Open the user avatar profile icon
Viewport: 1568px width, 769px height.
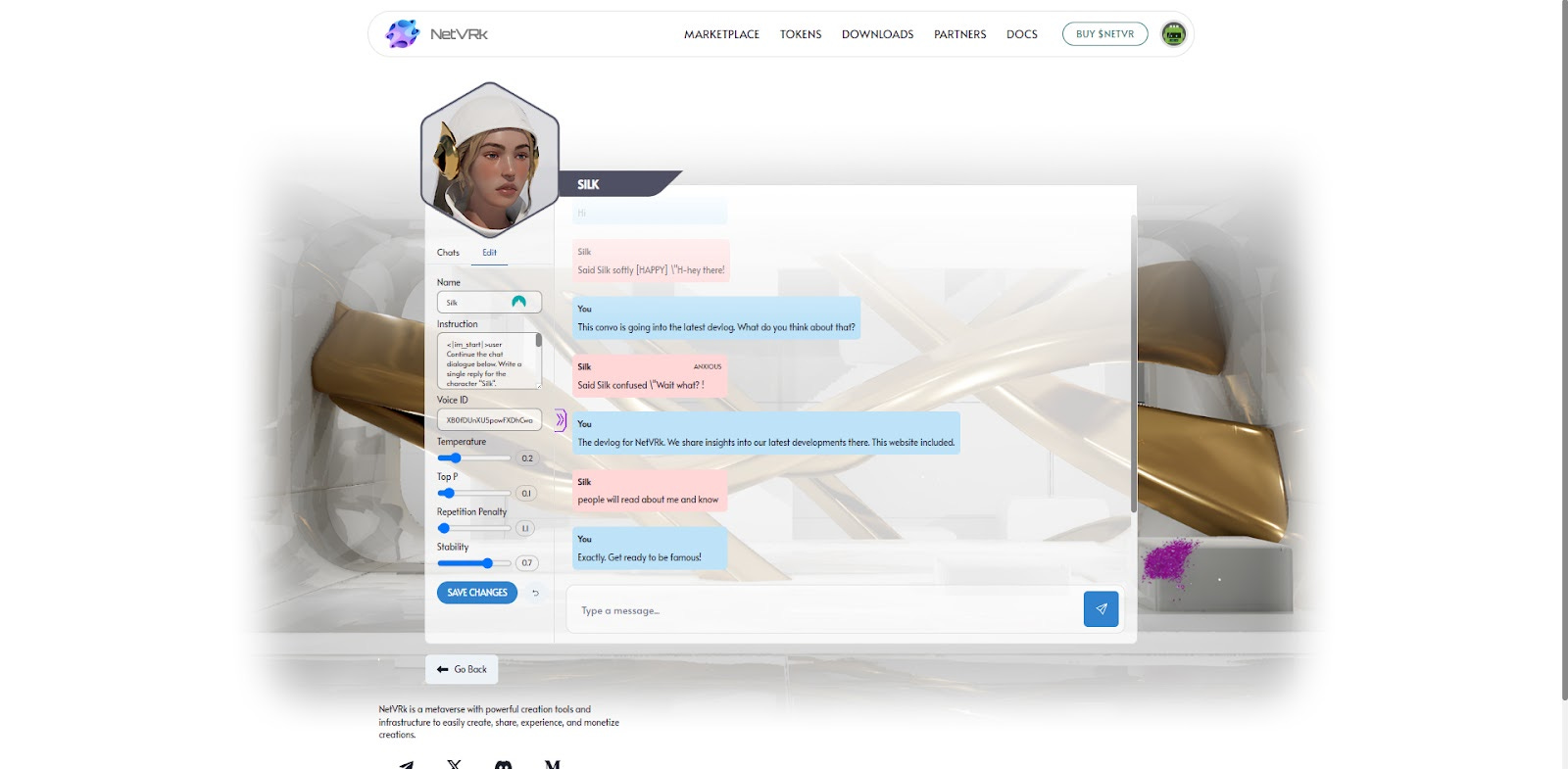(x=1173, y=34)
